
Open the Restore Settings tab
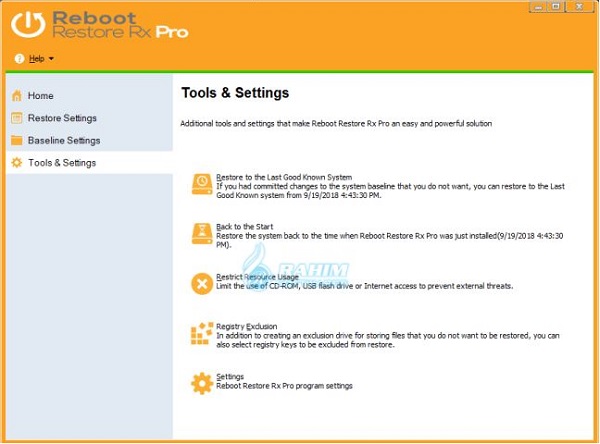(x=90, y=118)
